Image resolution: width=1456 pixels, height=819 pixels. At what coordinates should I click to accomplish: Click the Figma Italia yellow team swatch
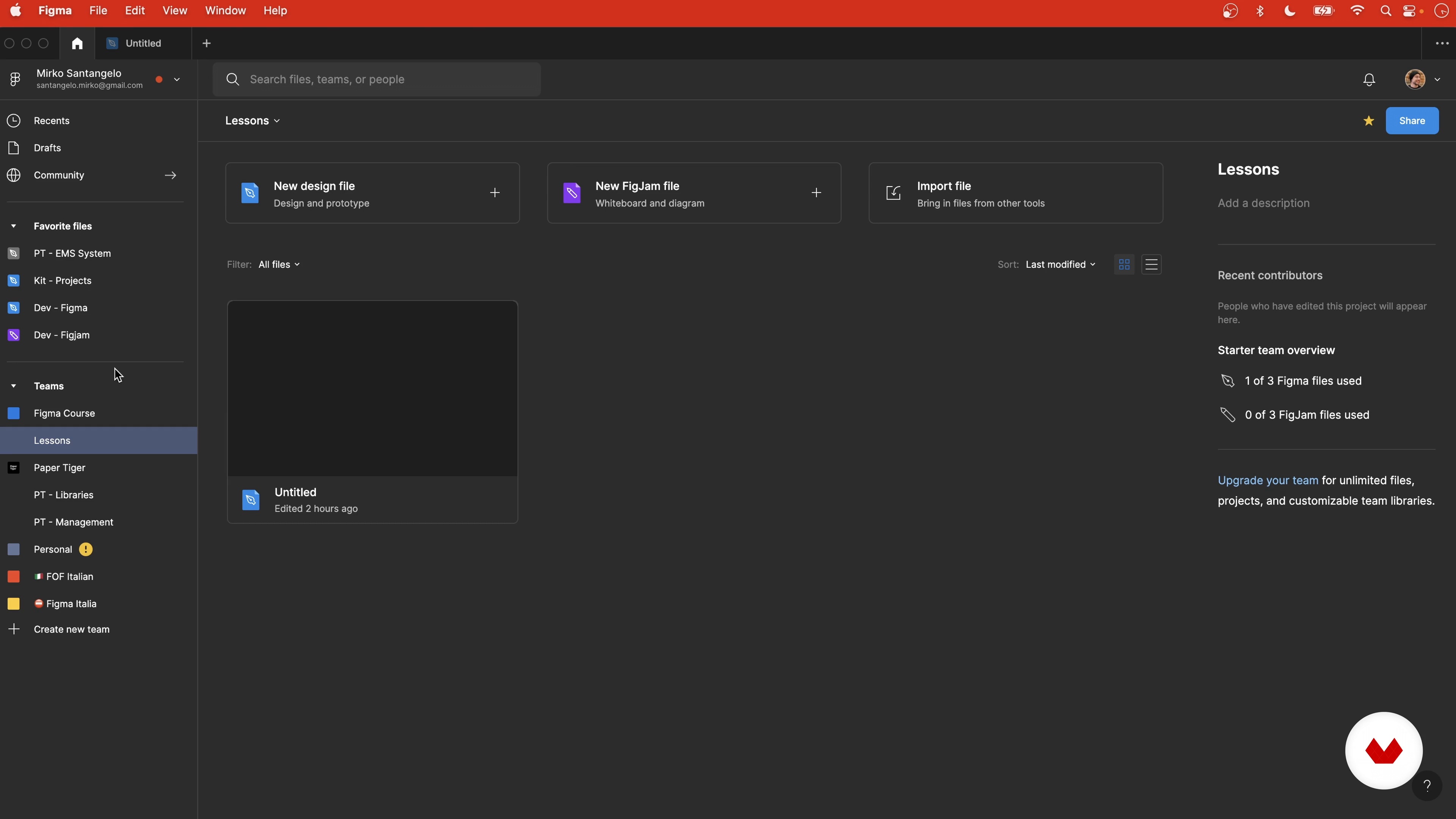click(x=14, y=604)
